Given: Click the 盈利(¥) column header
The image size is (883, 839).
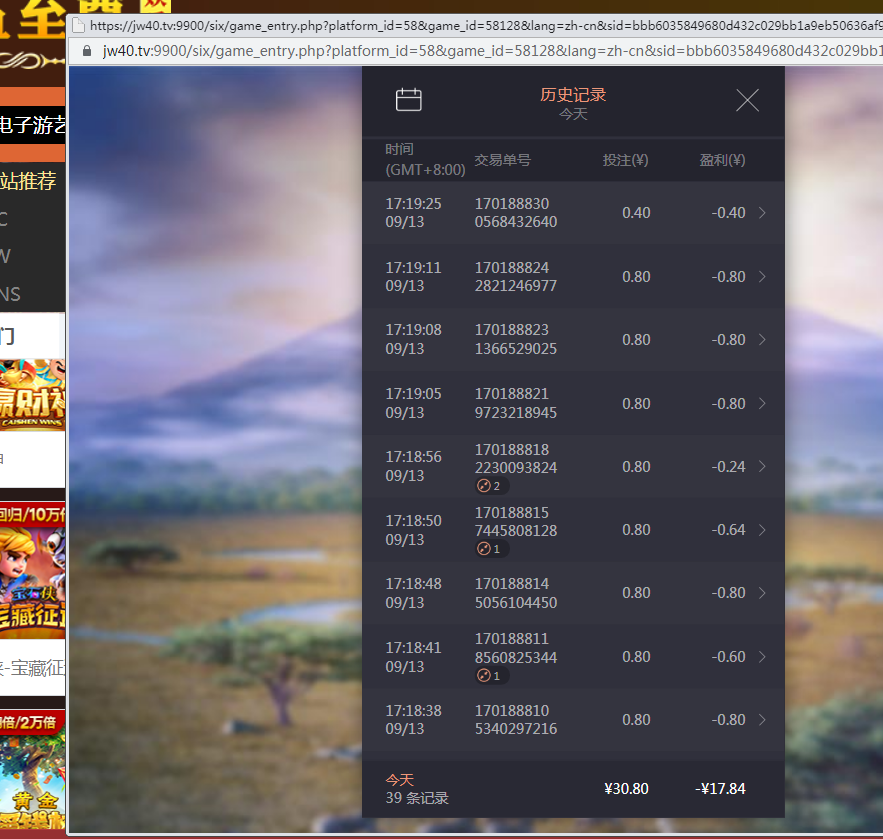Looking at the screenshot, I should [723, 160].
